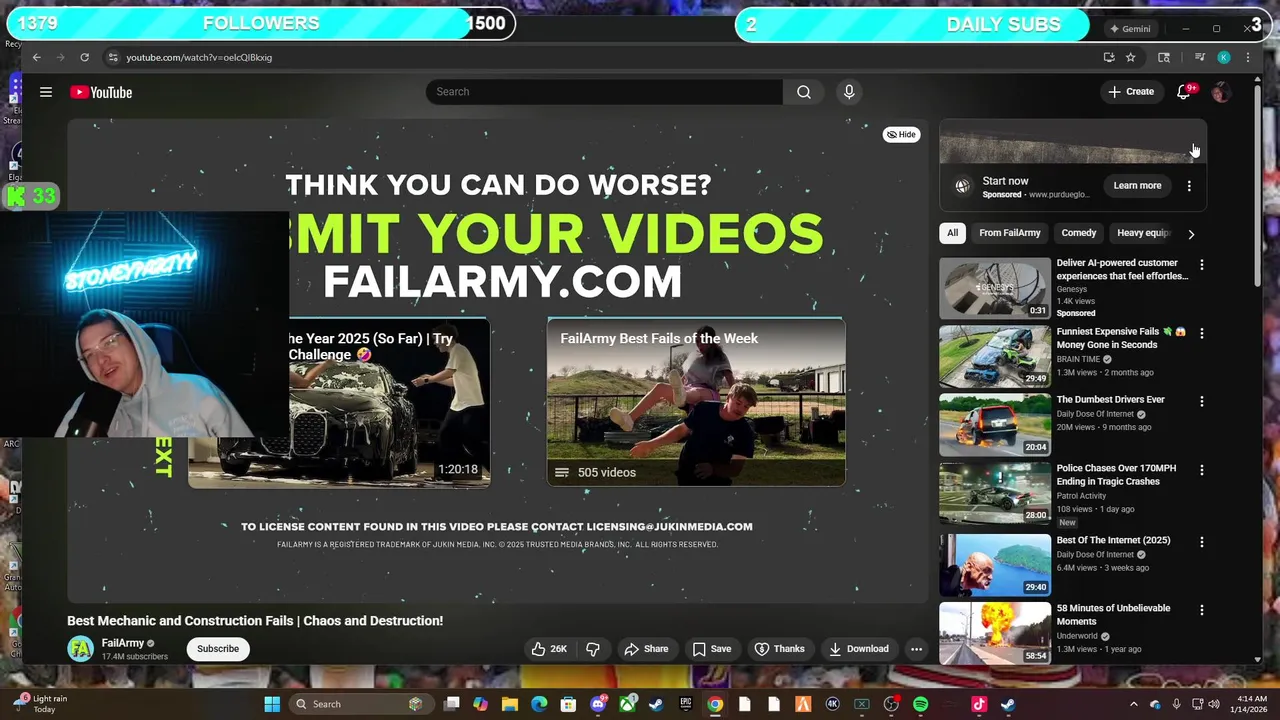Open the YouTube hamburger guide menu
The width and height of the screenshot is (1280, 720).
pos(46,92)
